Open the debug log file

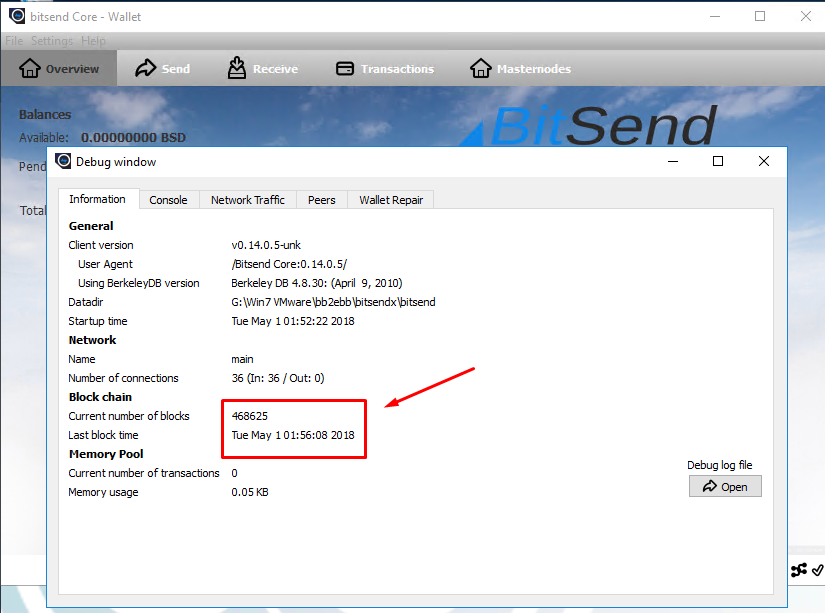(x=725, y=487)
